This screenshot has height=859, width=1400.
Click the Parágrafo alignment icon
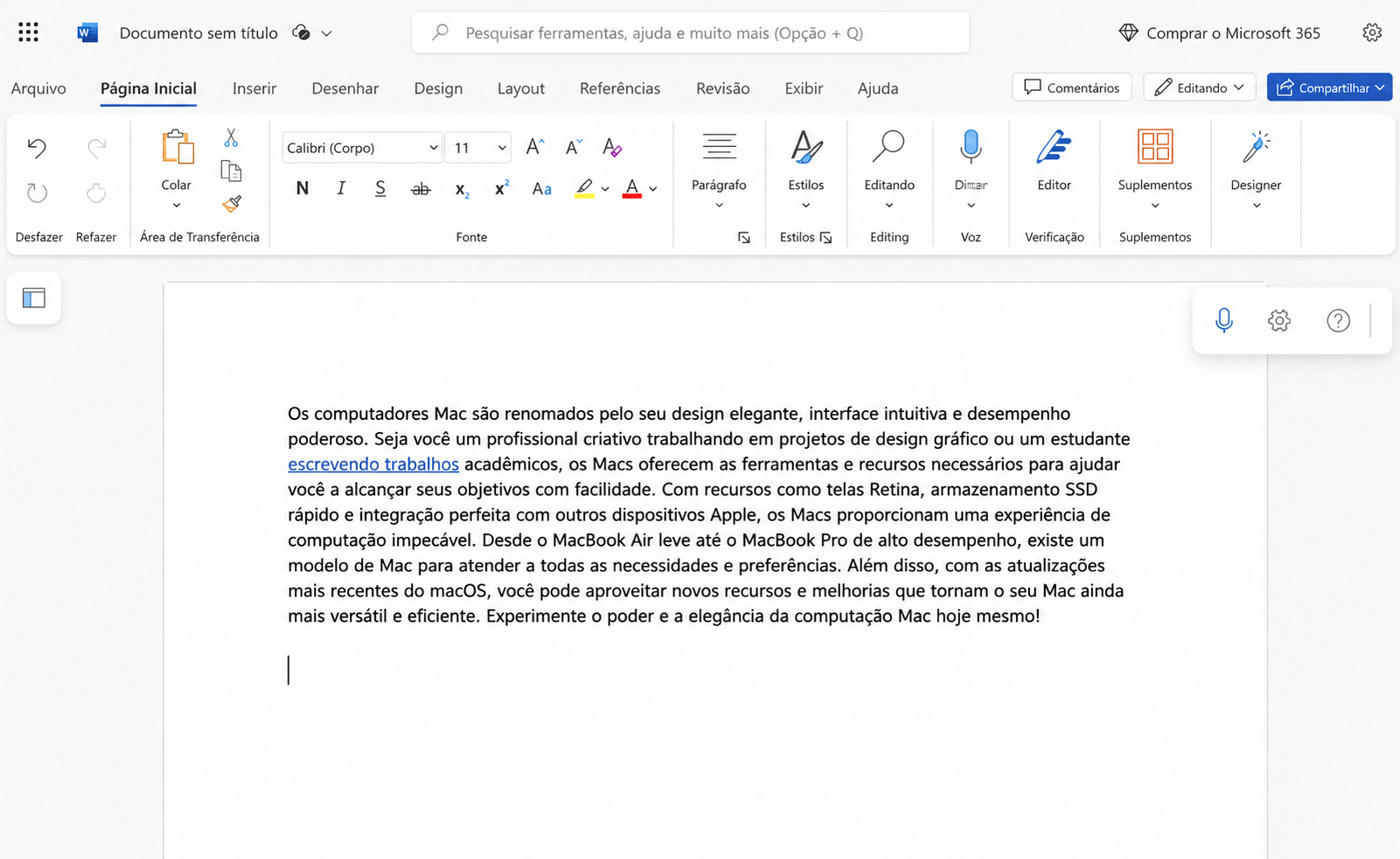(x=719, y=147)
